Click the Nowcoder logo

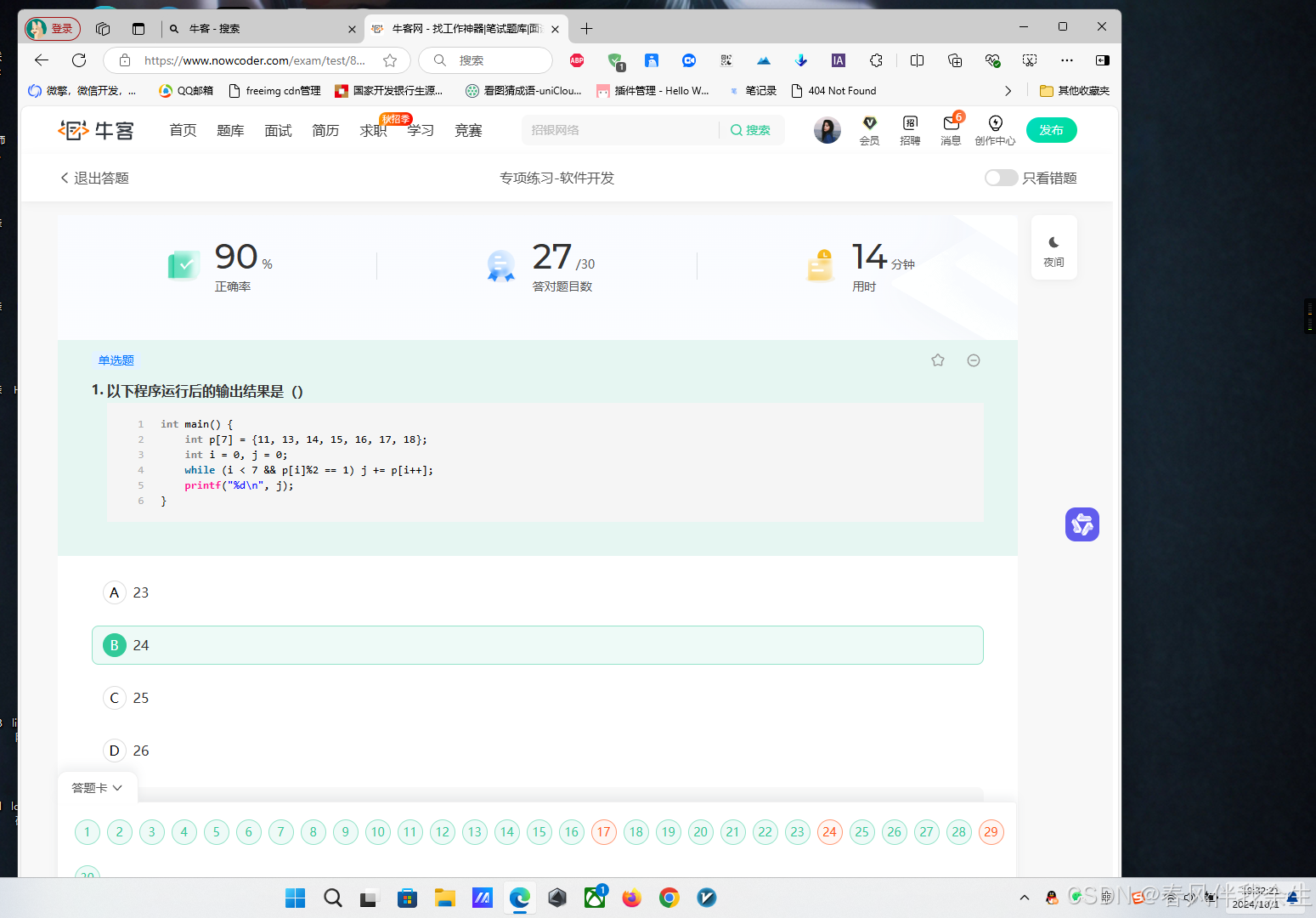pos(96,130)
